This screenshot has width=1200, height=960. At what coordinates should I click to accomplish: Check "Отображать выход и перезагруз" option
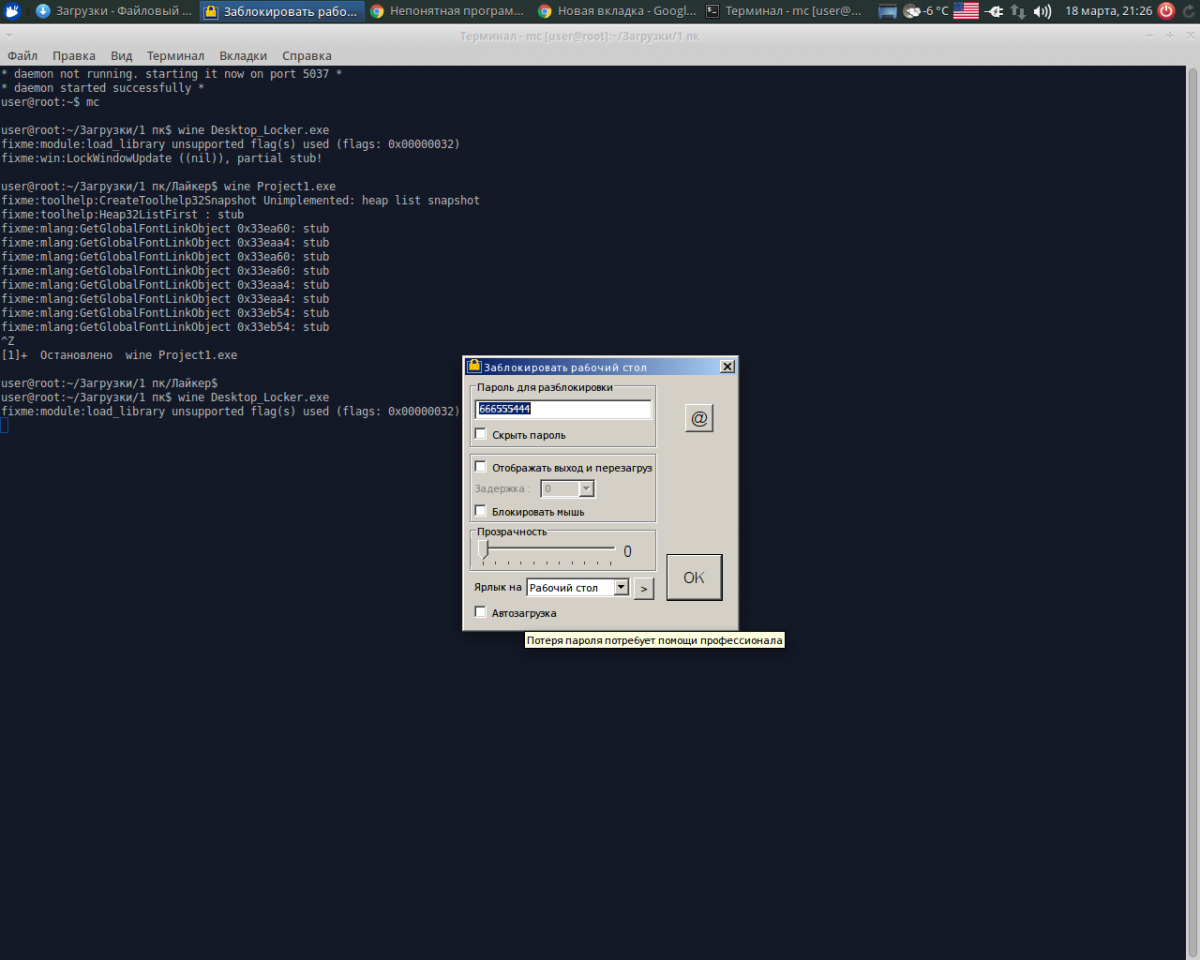[x=481, y=467]
